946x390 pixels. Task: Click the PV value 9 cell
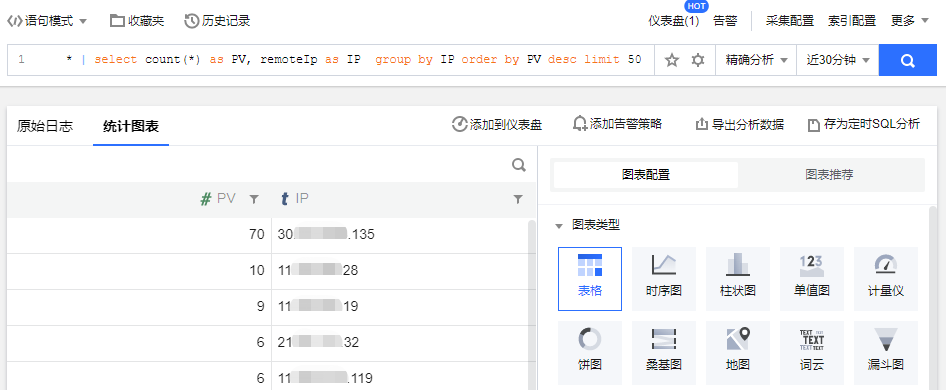(x=139, y=307)
